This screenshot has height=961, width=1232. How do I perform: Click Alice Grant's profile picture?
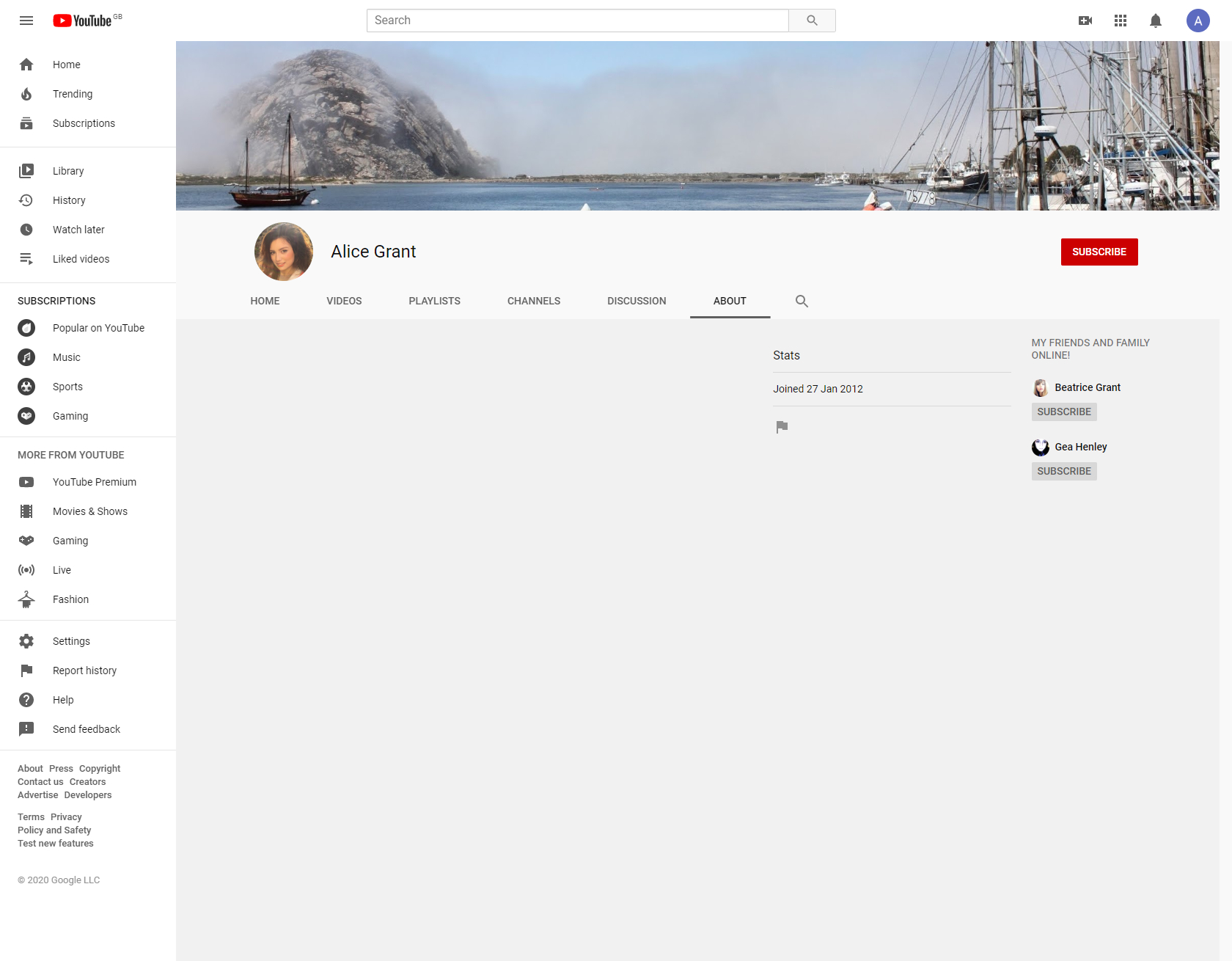point(284,252)
